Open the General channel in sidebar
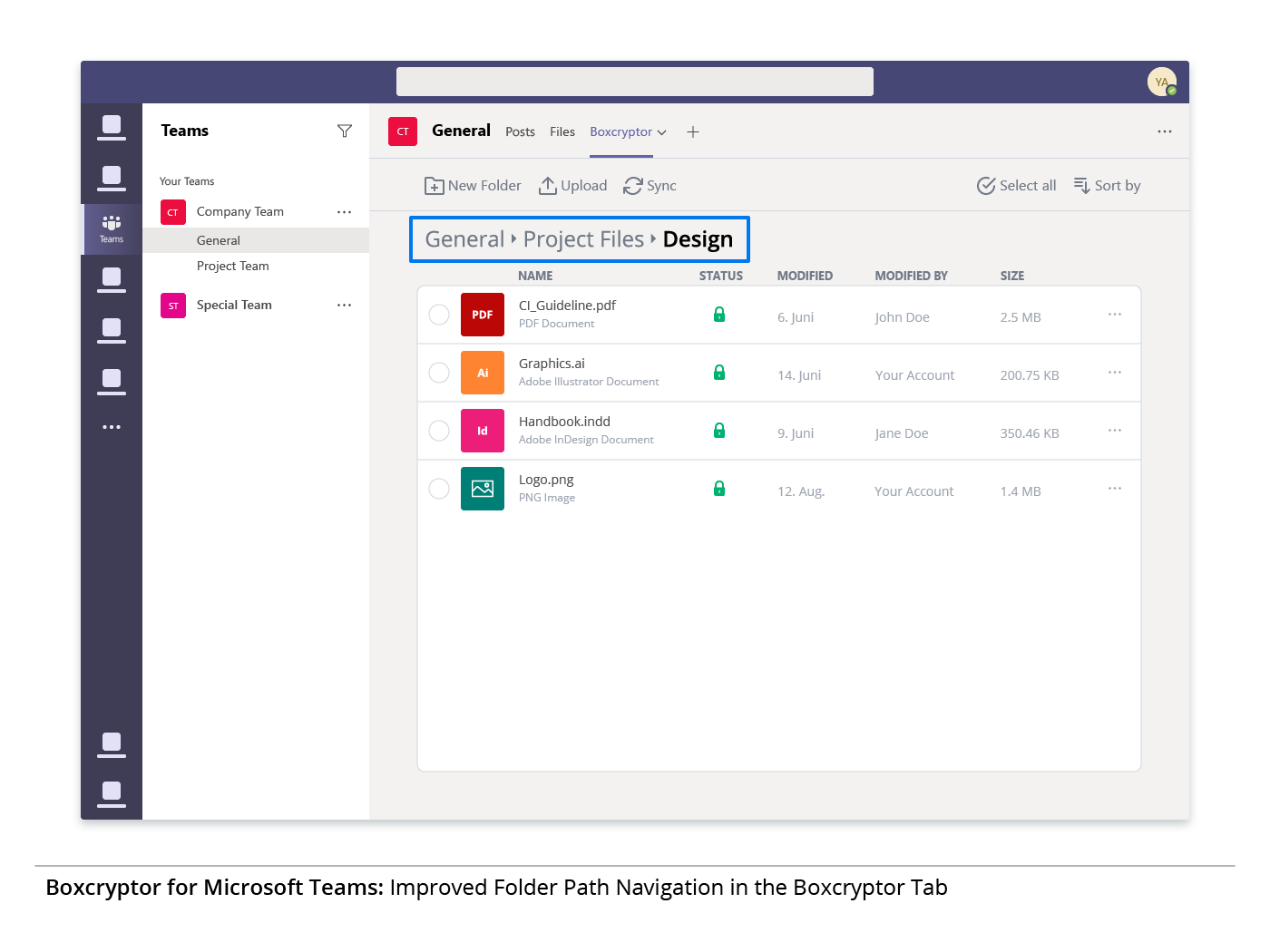Image resolution: width=1270 pixels, height=952 pixels. pos(256,240)
